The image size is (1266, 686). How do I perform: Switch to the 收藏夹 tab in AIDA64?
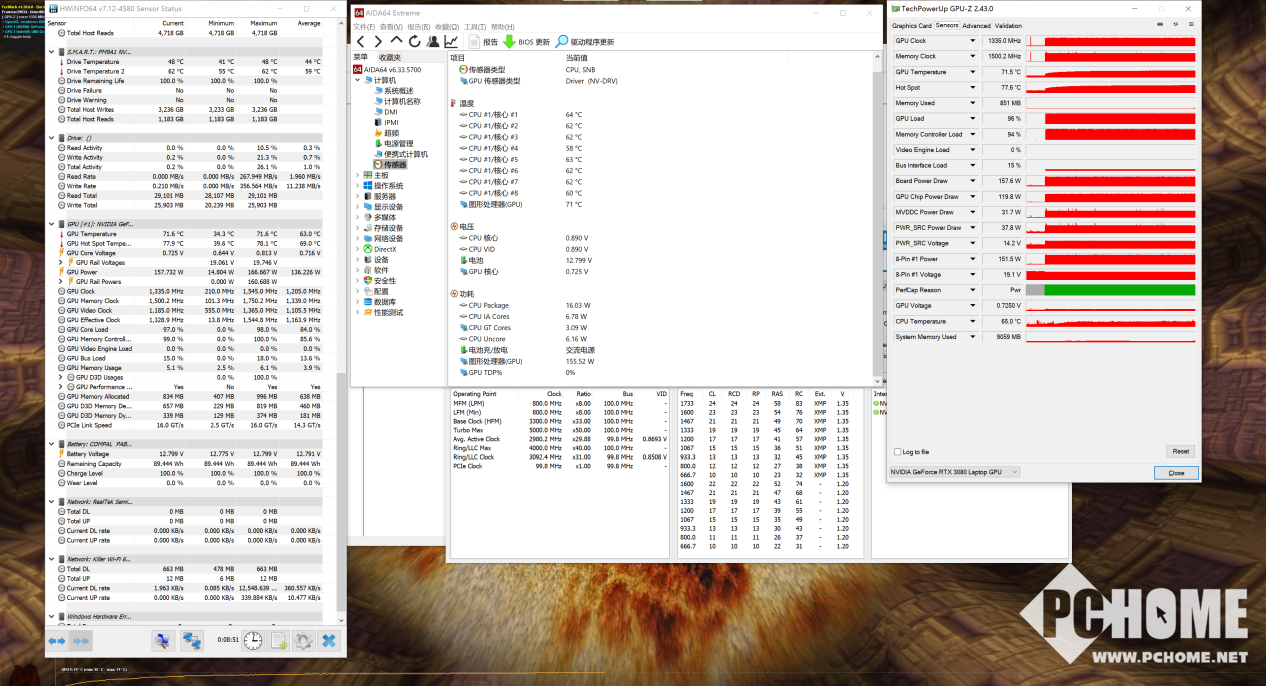(x=389, y=57)
